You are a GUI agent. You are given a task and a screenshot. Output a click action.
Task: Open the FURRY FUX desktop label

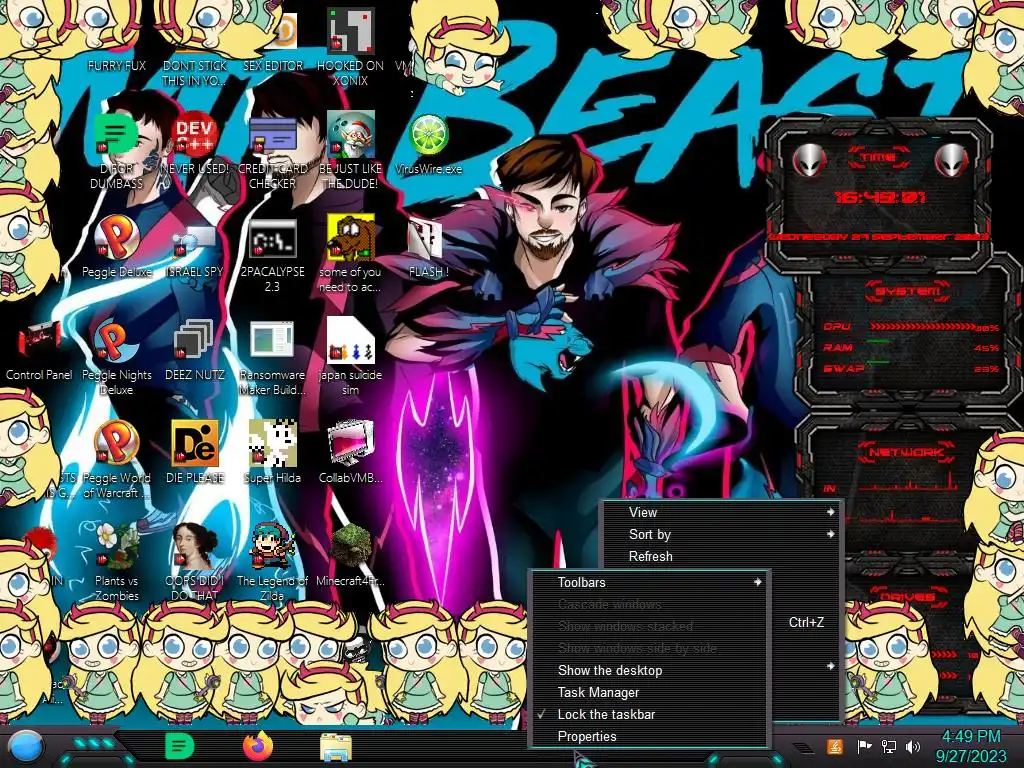click(x=117, y=66)
